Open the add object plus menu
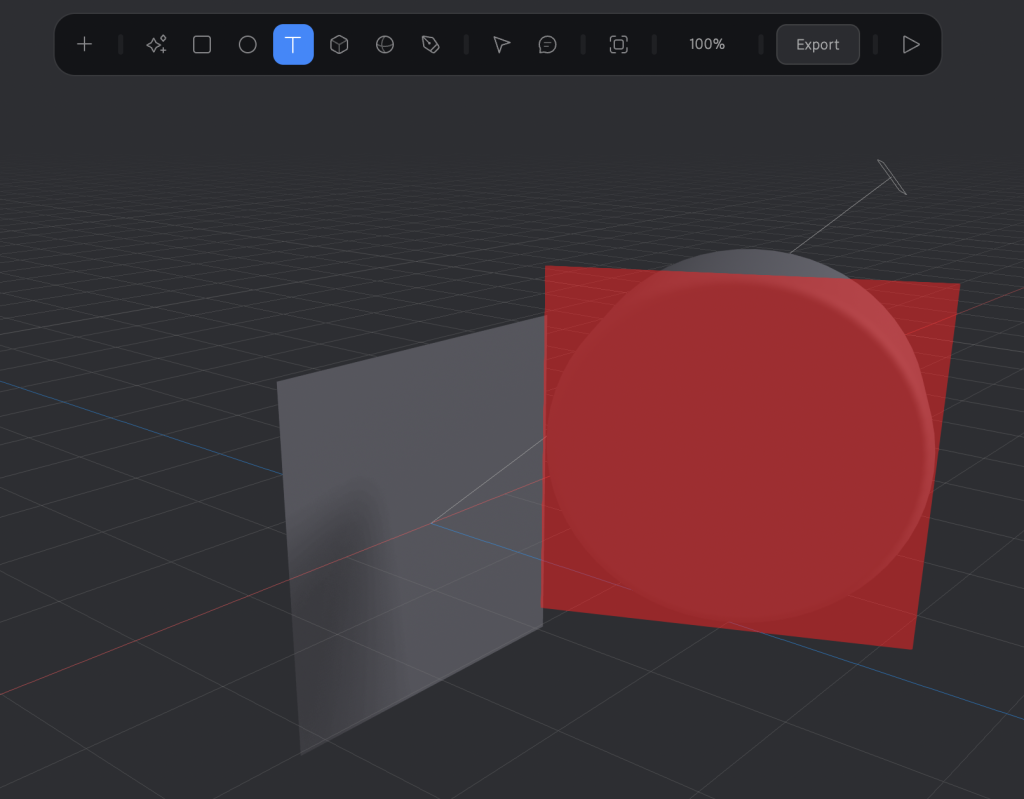 (84, 44)
